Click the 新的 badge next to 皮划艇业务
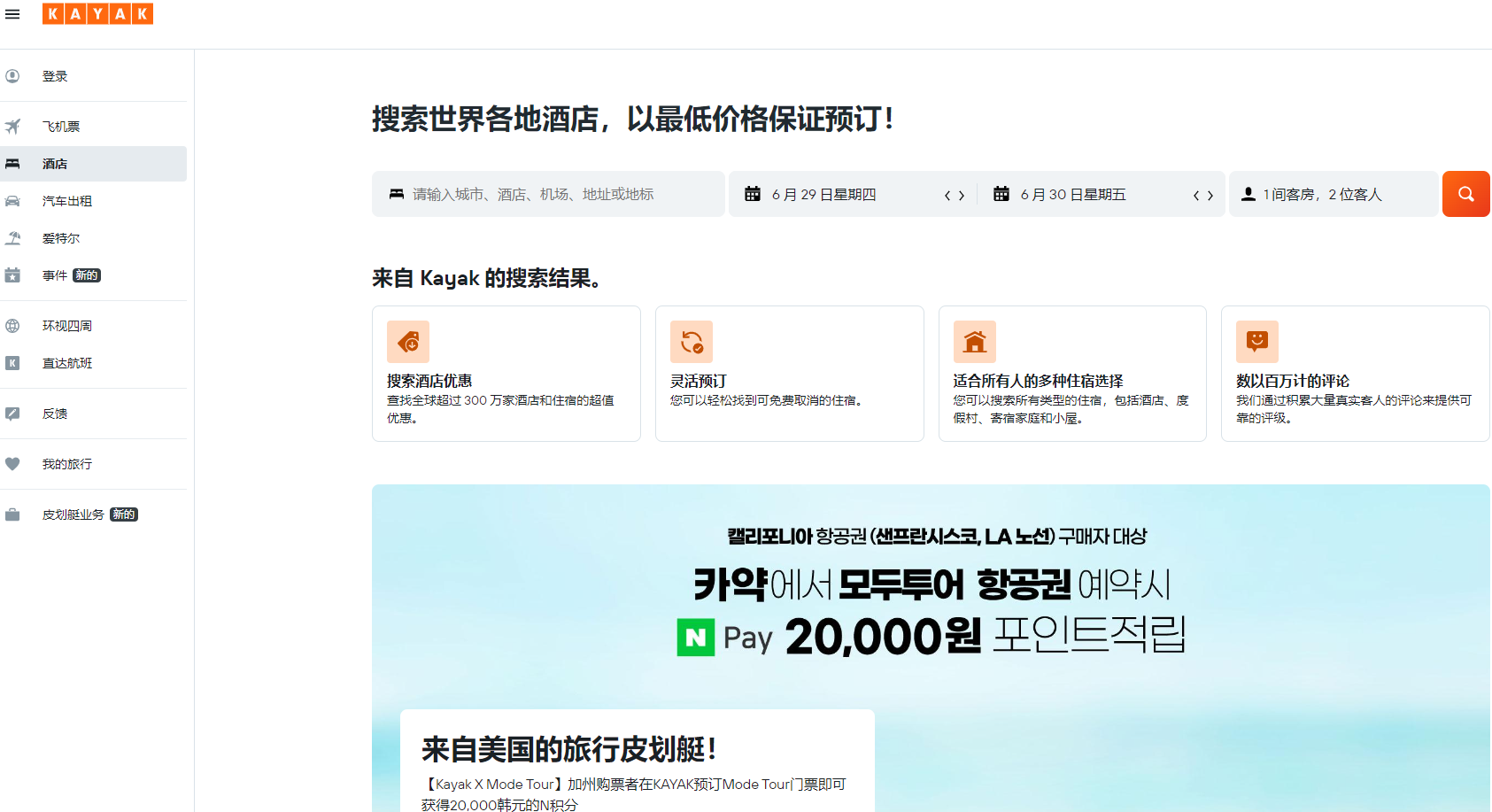Screen dimensions: 1492x812 pyautogui.click(x=124, y=514)
